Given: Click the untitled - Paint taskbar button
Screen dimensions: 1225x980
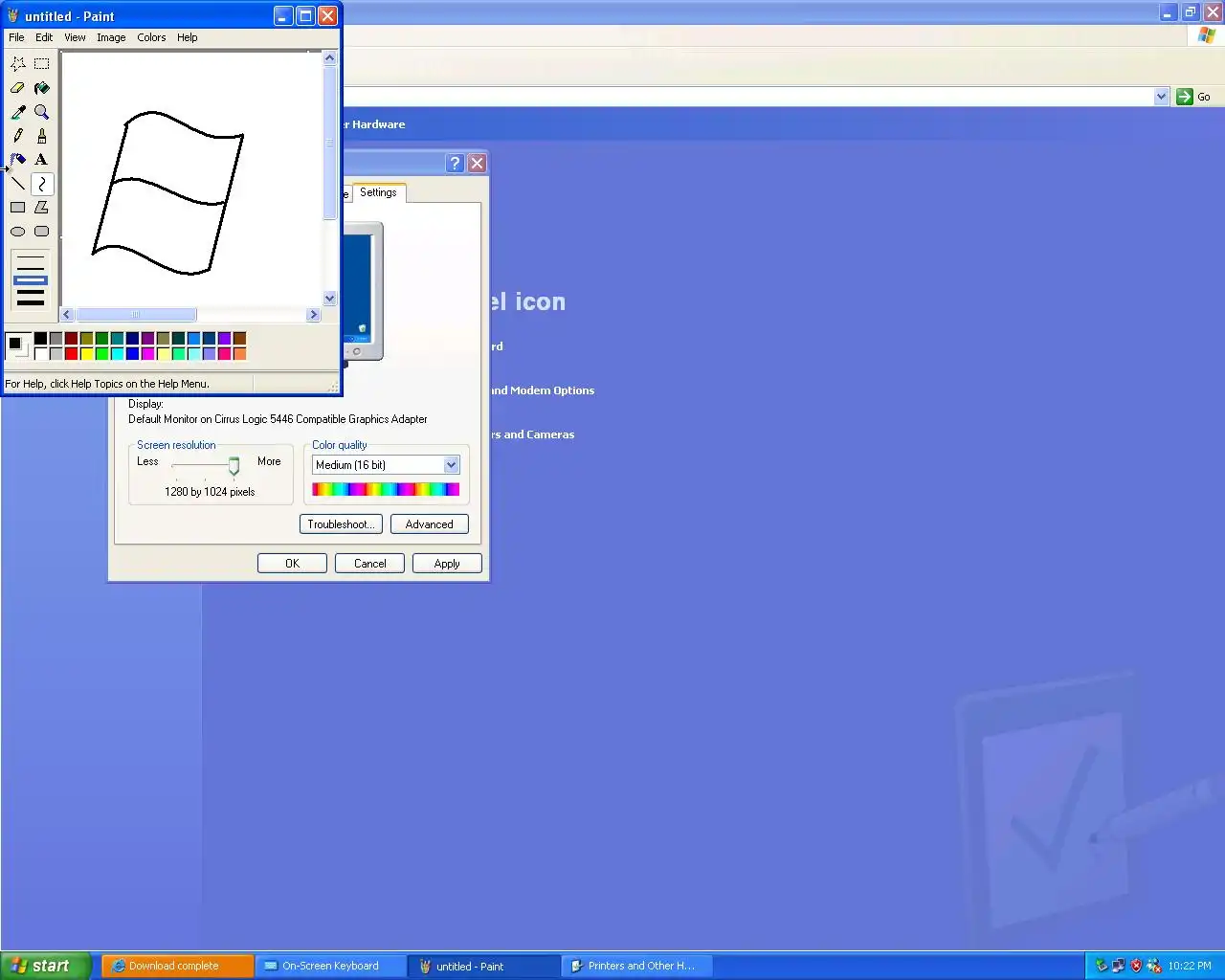Looking at the screenshot, I should point(484,966).
